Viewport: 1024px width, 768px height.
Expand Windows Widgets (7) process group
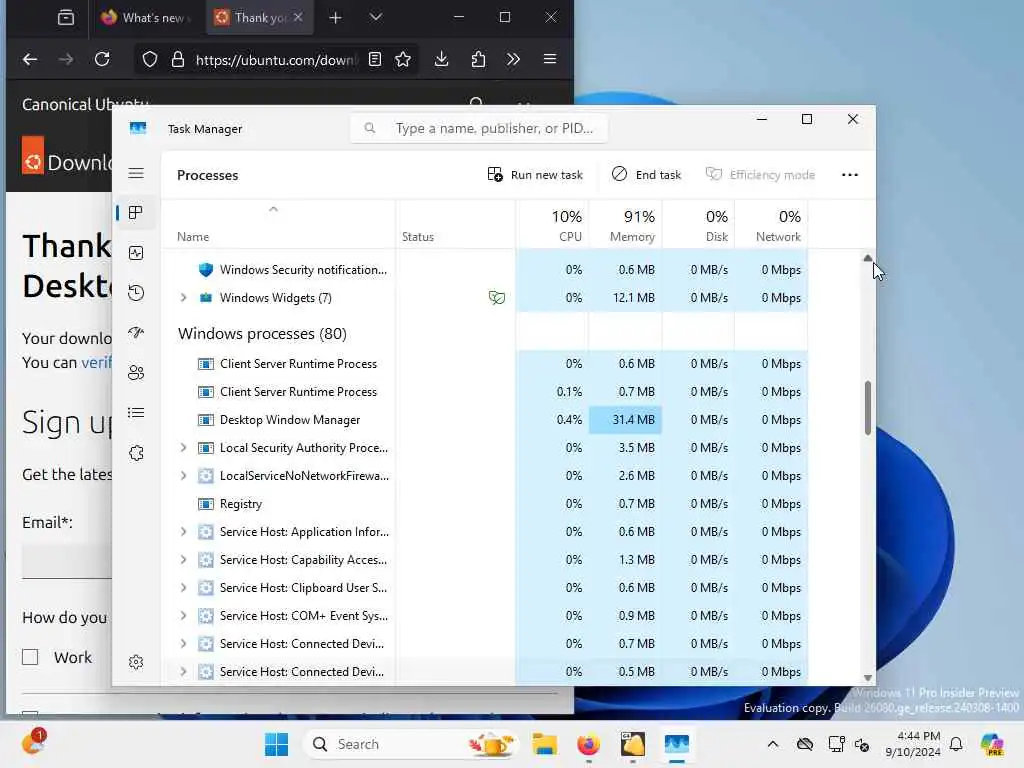(184, 298)
